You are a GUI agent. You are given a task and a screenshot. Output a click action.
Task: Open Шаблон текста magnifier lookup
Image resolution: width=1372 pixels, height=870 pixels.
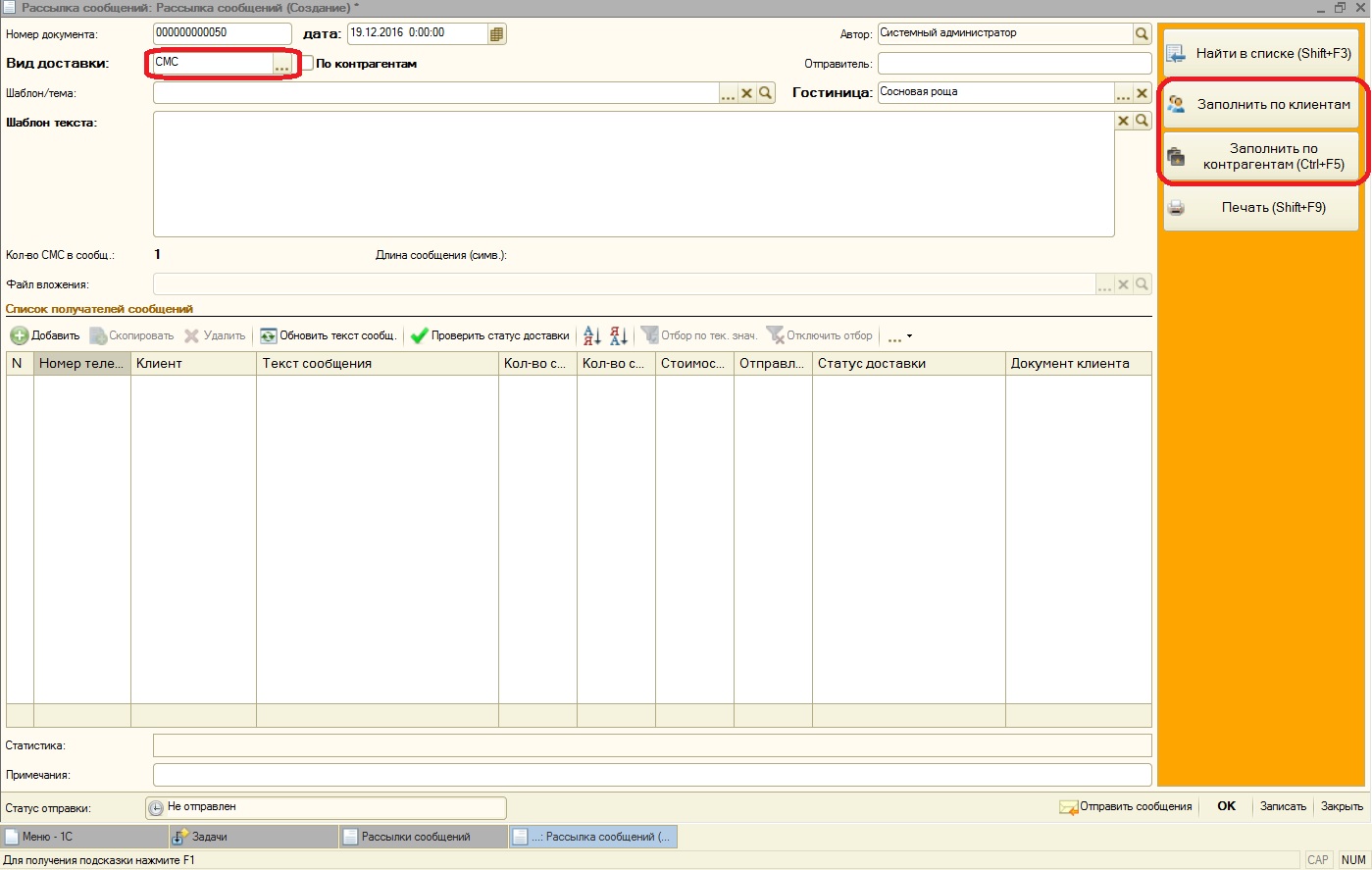[1143, 121]
